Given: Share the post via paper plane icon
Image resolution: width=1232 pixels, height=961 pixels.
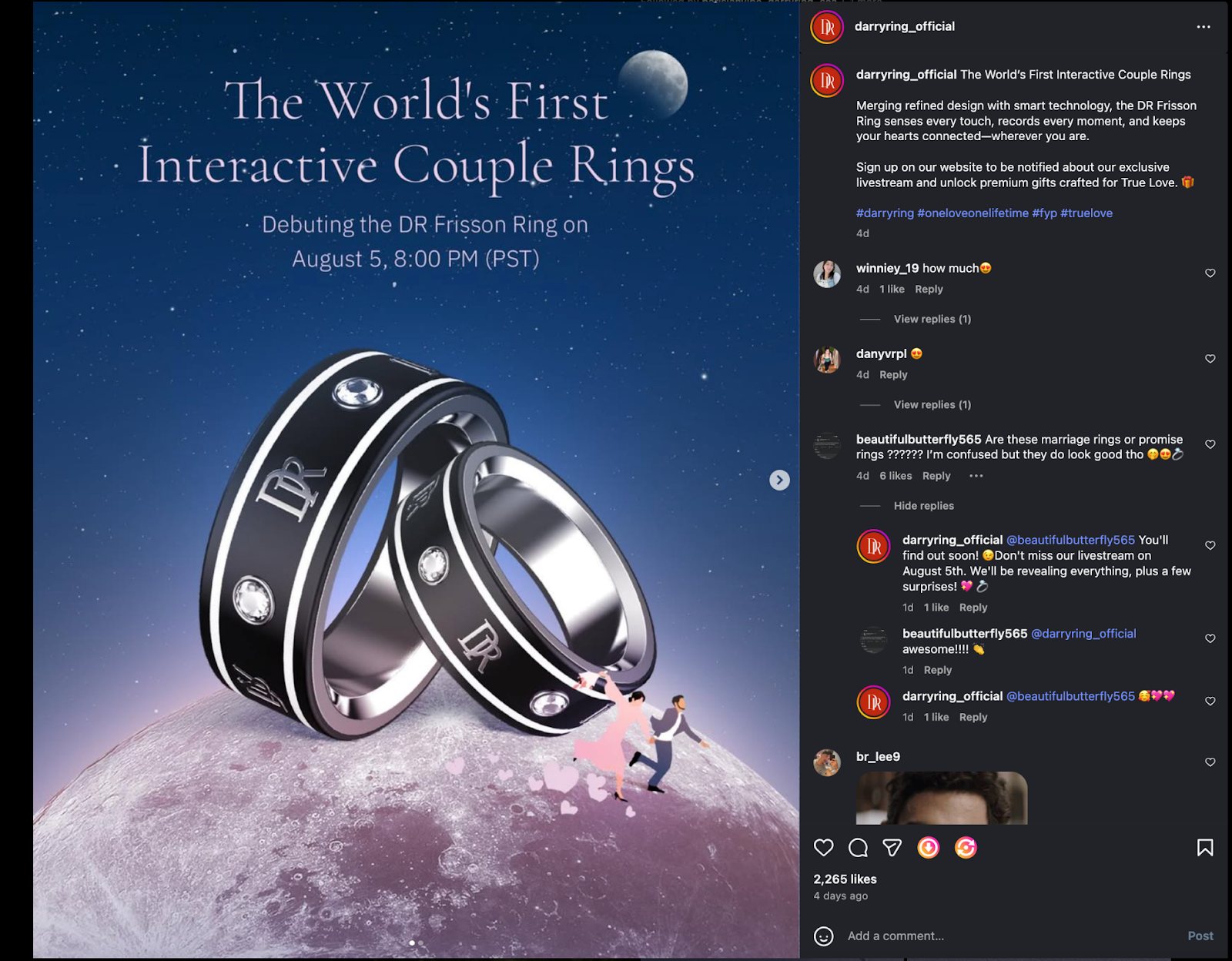Looking at the screenshot, I should pyautogui.click(x=892, y=848).
